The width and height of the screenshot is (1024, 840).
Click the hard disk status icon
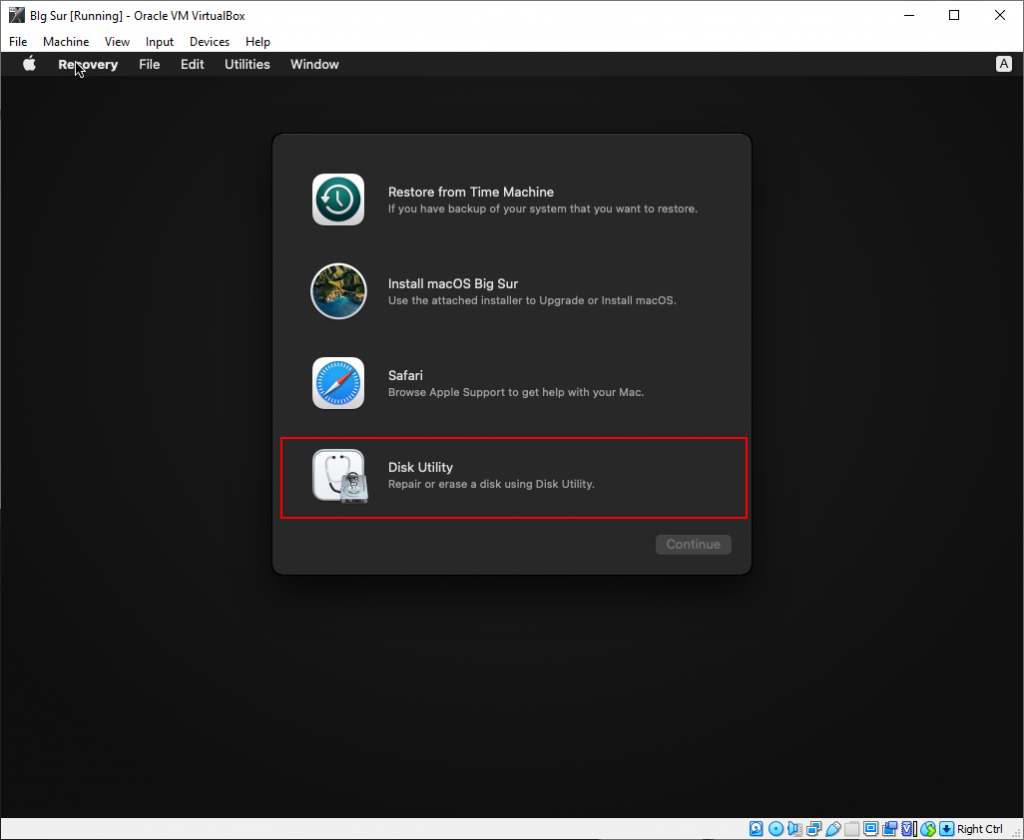pyautogui.click(x=755, y=828)
